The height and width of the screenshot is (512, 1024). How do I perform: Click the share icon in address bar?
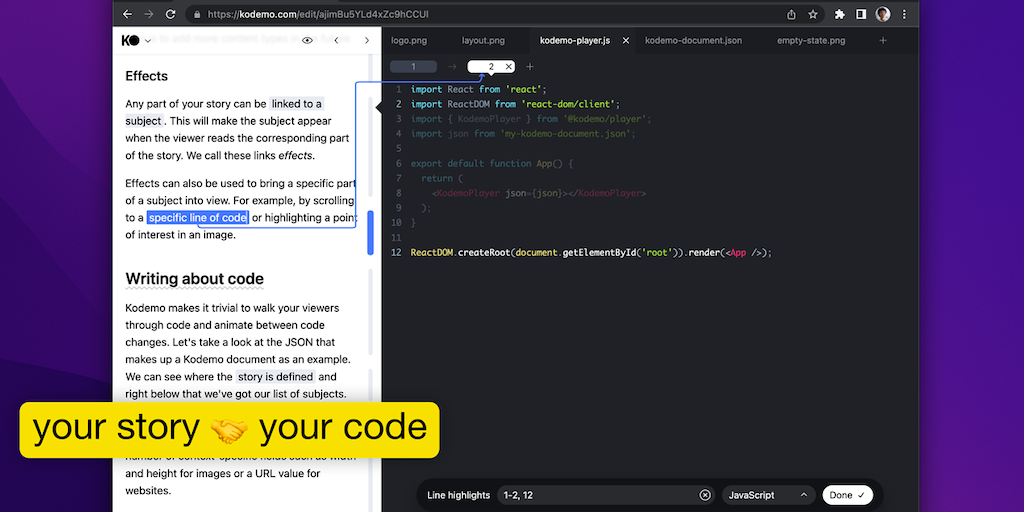792,14
